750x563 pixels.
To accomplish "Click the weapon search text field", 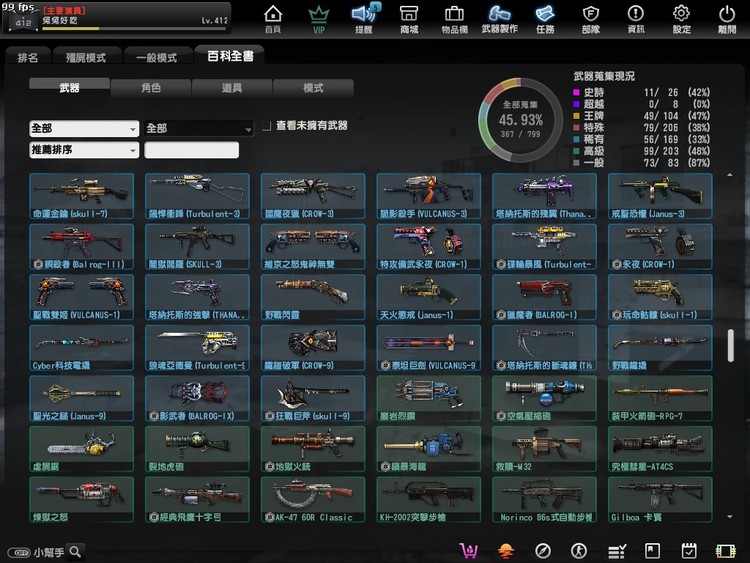I will 192,150.
